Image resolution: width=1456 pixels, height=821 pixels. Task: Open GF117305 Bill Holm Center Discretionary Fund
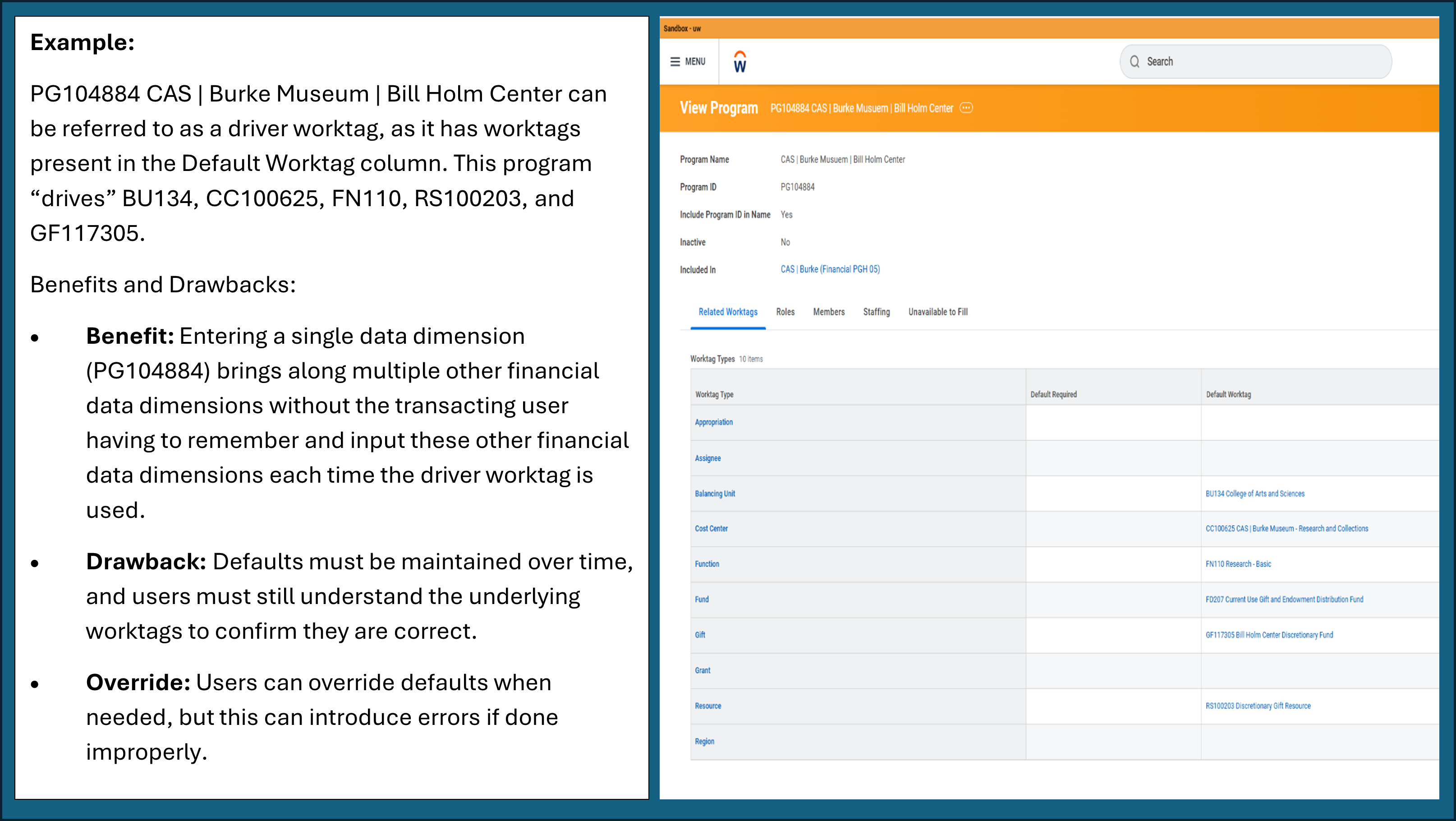(1269, 634)
